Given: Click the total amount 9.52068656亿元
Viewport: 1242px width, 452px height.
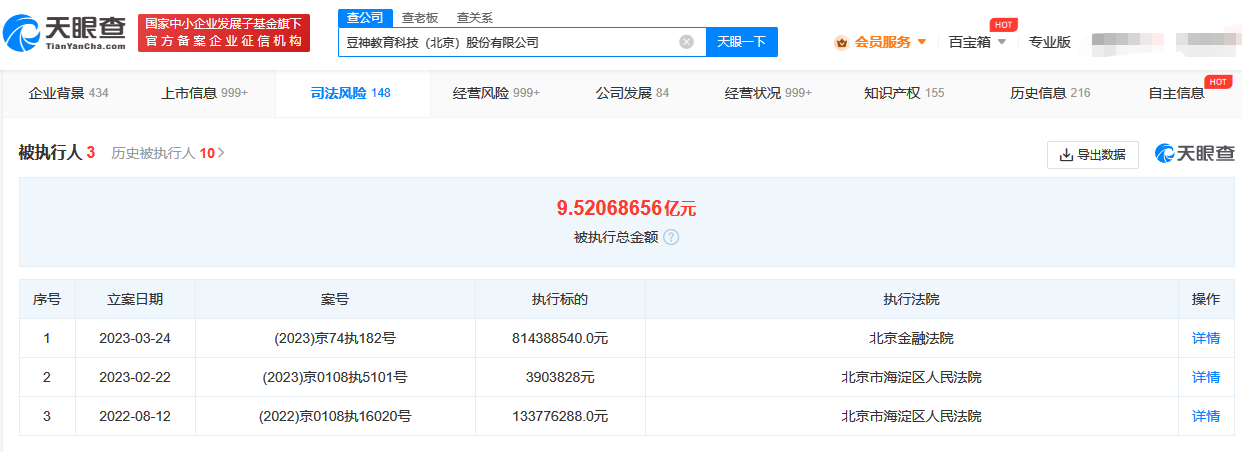Looking at the screenshot, I should point(626,208).
